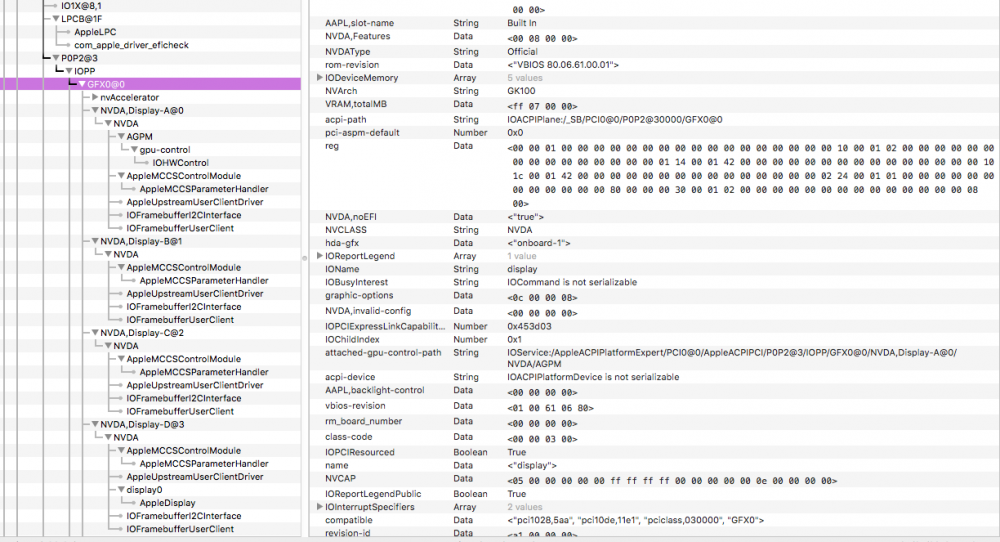1000x542 pixels.
Task: Expand the IOReportLegend array property
Action: tap(320, 256)
